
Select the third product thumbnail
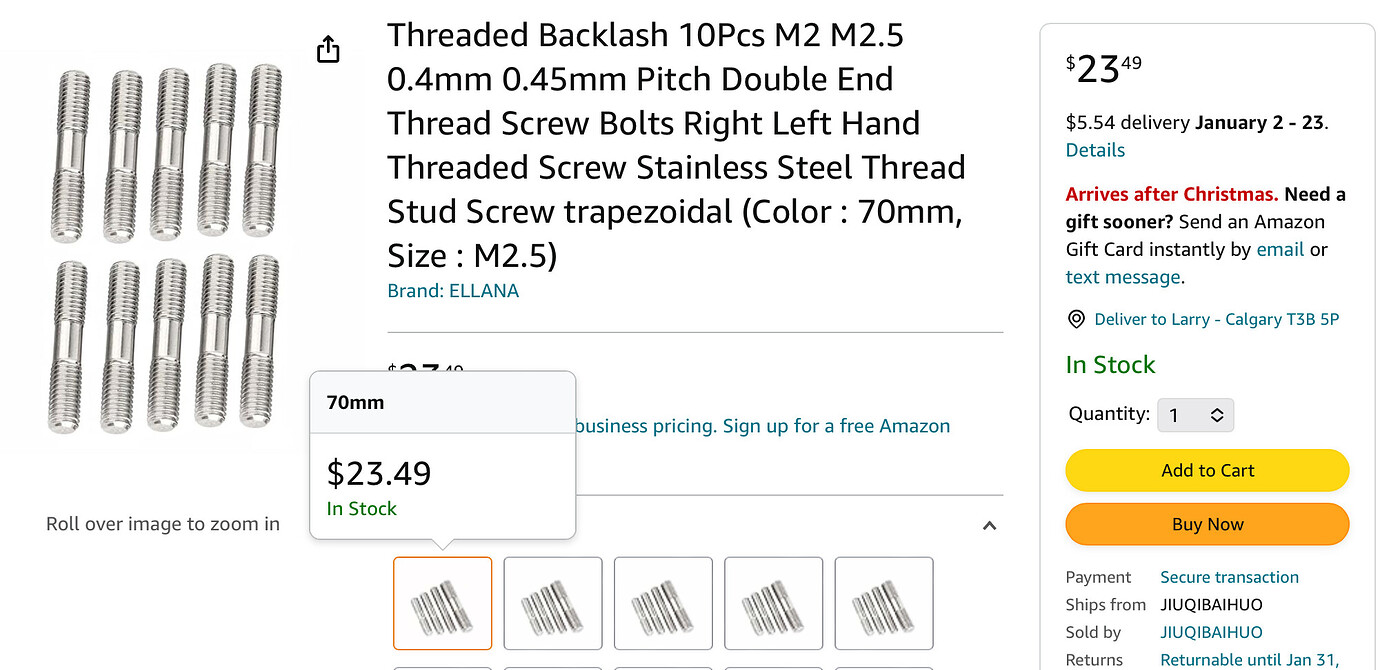click(x=663, y=603)
